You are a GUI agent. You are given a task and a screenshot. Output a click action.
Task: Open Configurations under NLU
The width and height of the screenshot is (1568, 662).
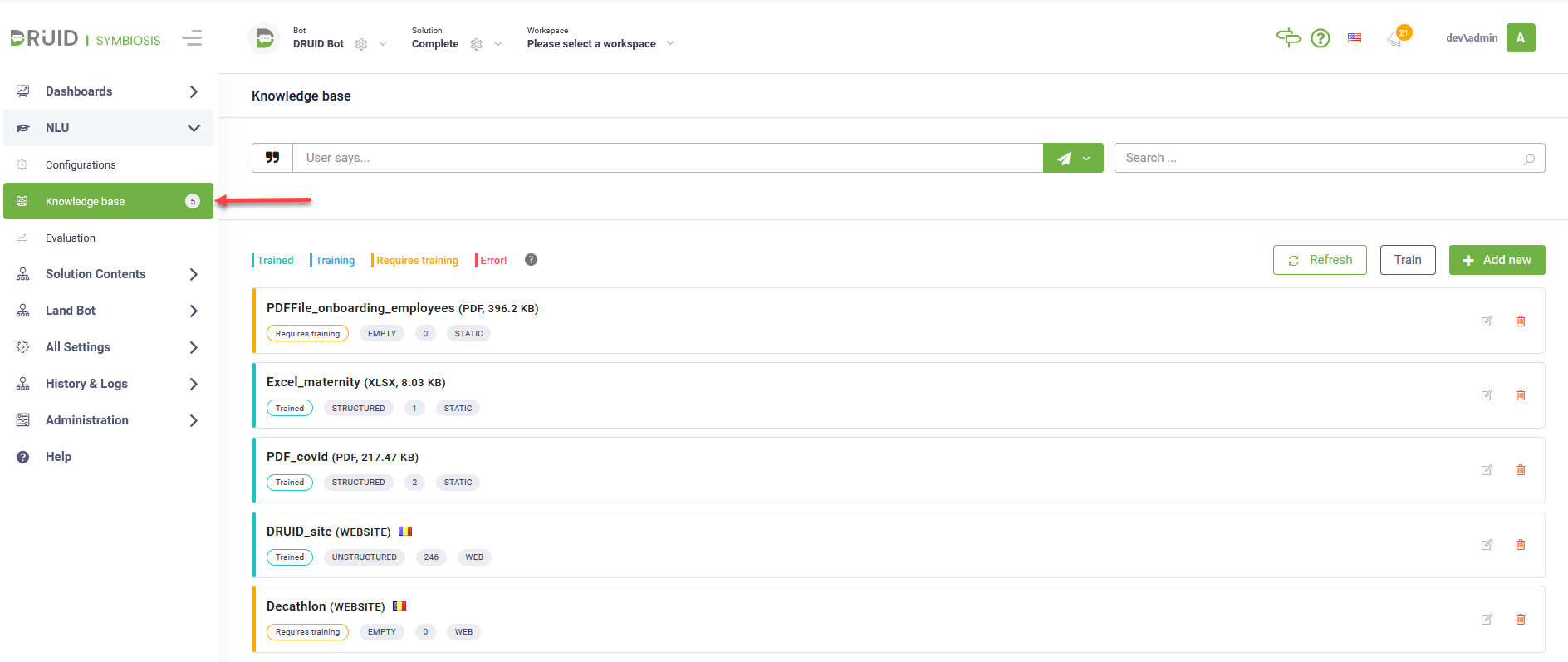[x=81, y=165]
